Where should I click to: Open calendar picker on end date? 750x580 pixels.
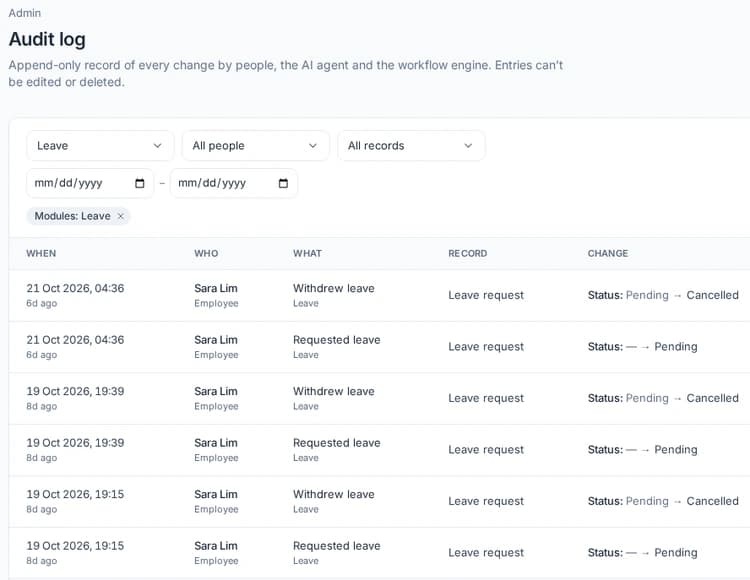(283, 183)
